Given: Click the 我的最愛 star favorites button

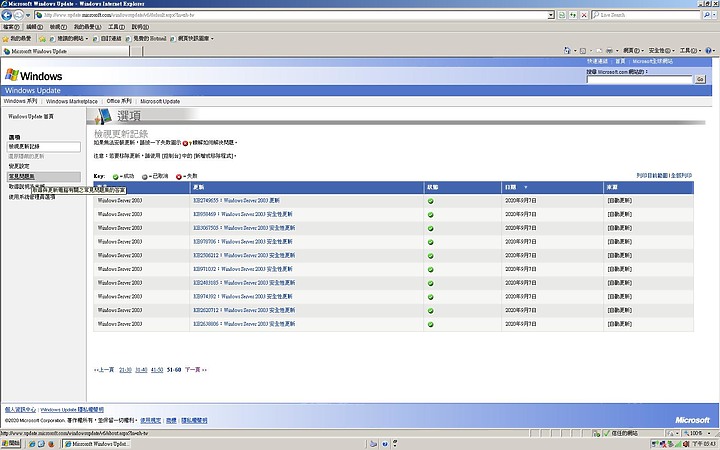Looking at the screenshot, I should pyautogui.click(x=17, y=39).
